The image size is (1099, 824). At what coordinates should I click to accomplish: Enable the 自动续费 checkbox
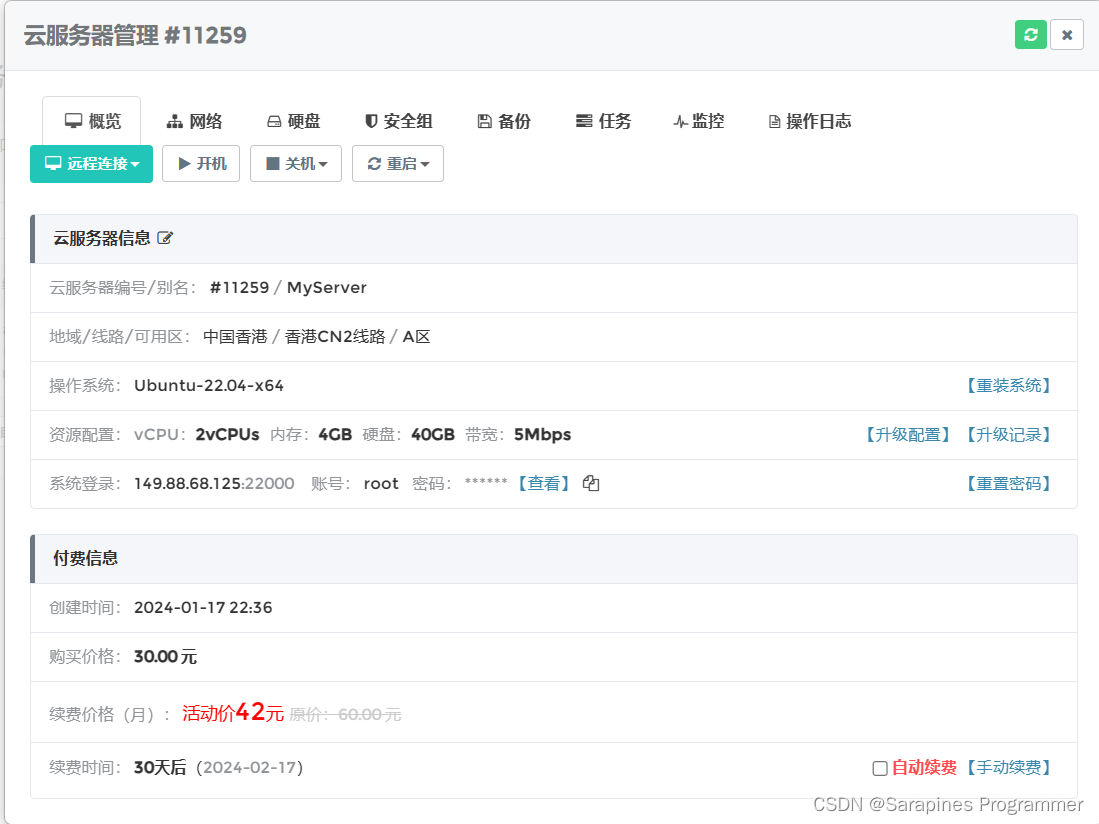coord(880,768)
